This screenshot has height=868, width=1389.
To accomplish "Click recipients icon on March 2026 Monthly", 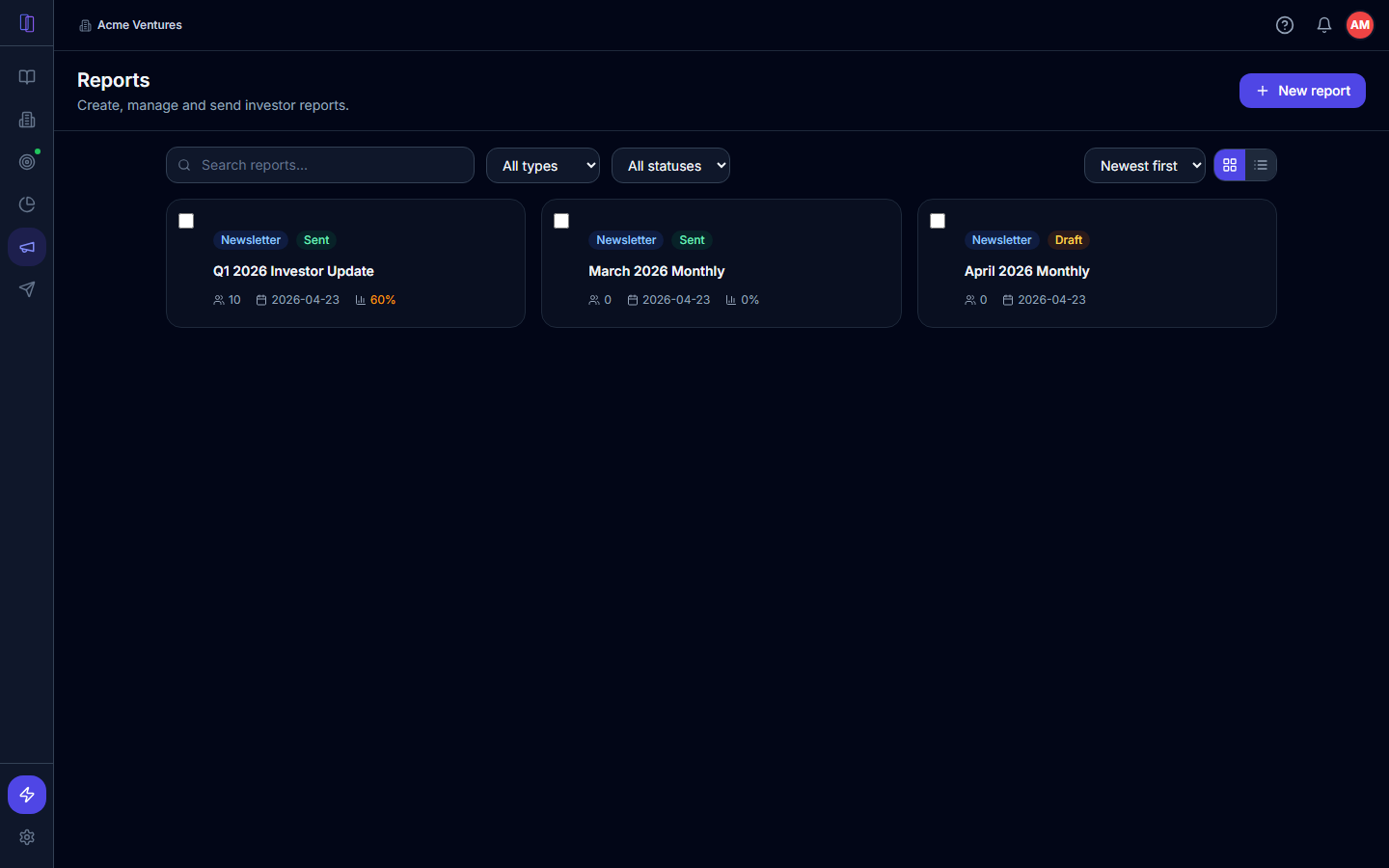I will pos(594,300).
